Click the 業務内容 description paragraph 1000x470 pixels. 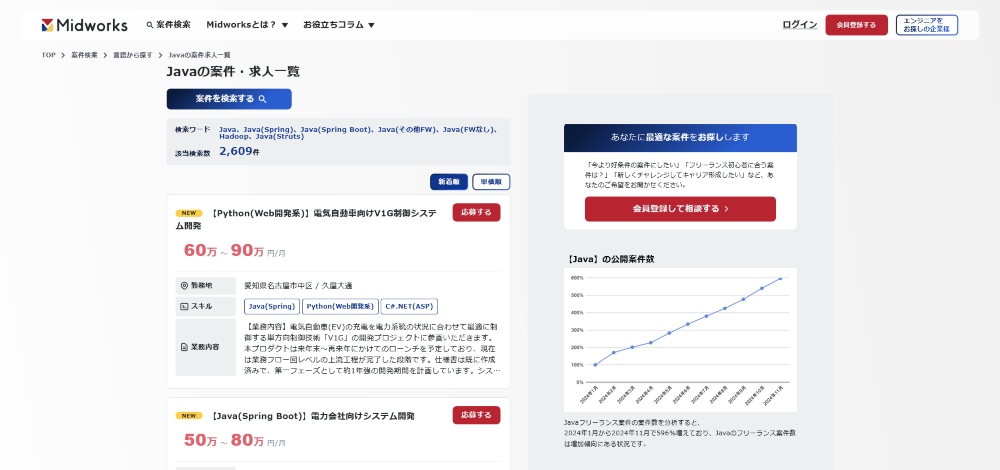(x=372, y=348)
